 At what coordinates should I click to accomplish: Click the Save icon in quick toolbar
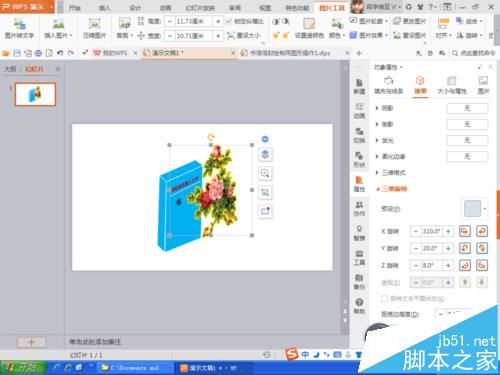coord(17,53)
